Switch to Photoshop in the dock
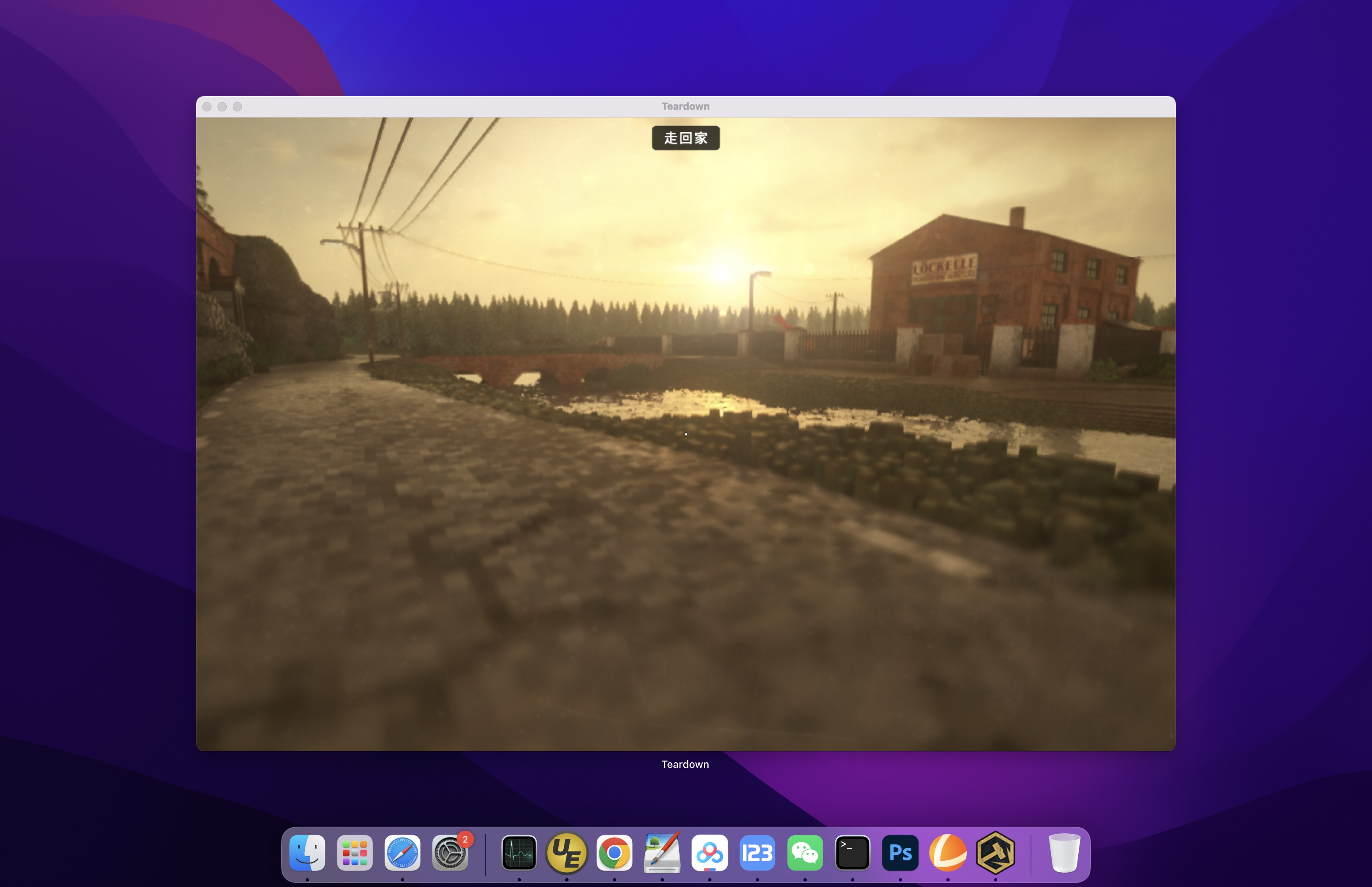 900,852
